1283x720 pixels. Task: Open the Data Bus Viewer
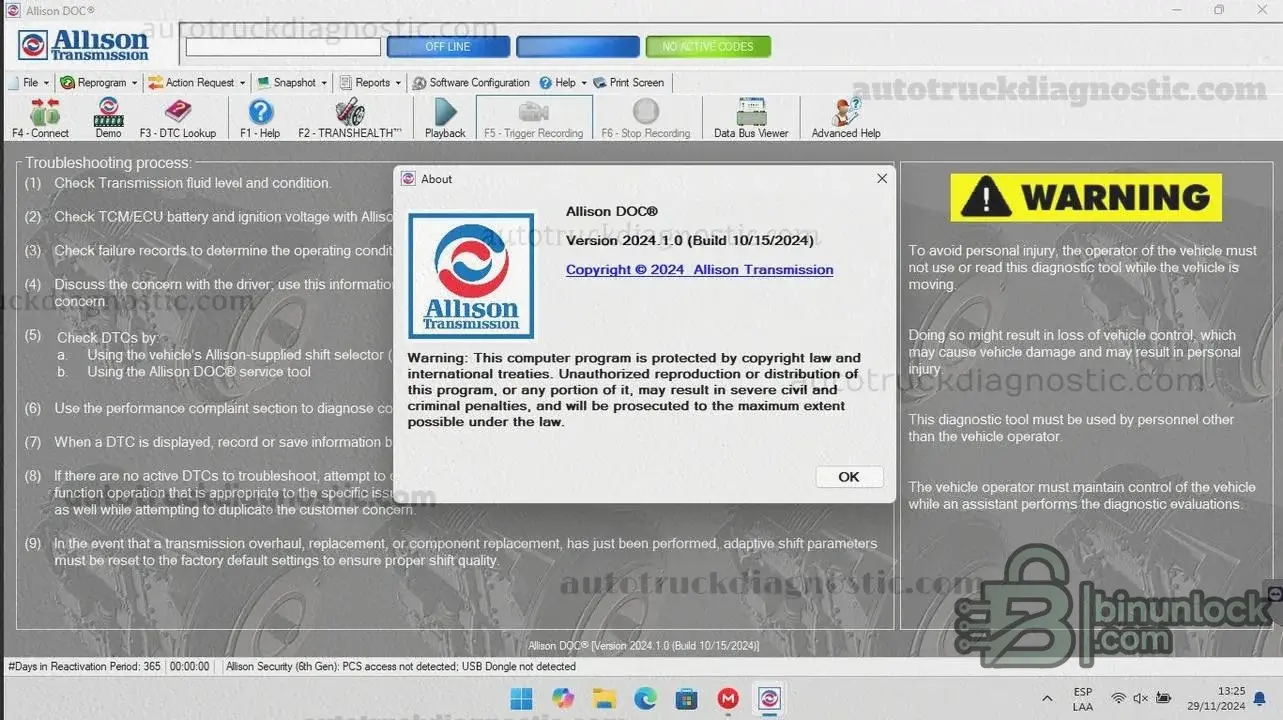pyautogui.click(x=751, y=118)
